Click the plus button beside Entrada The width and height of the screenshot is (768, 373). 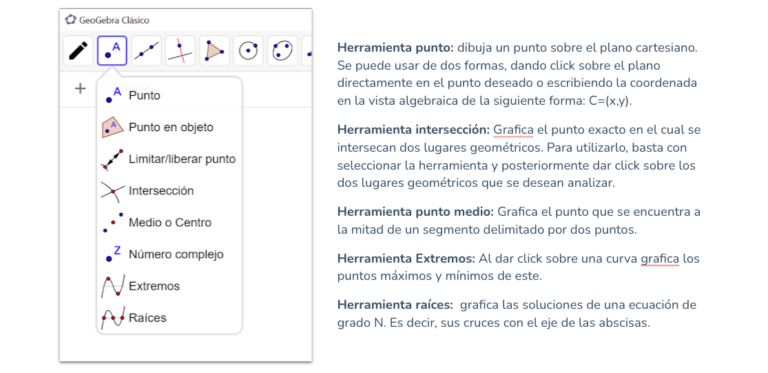pos(80,89)
